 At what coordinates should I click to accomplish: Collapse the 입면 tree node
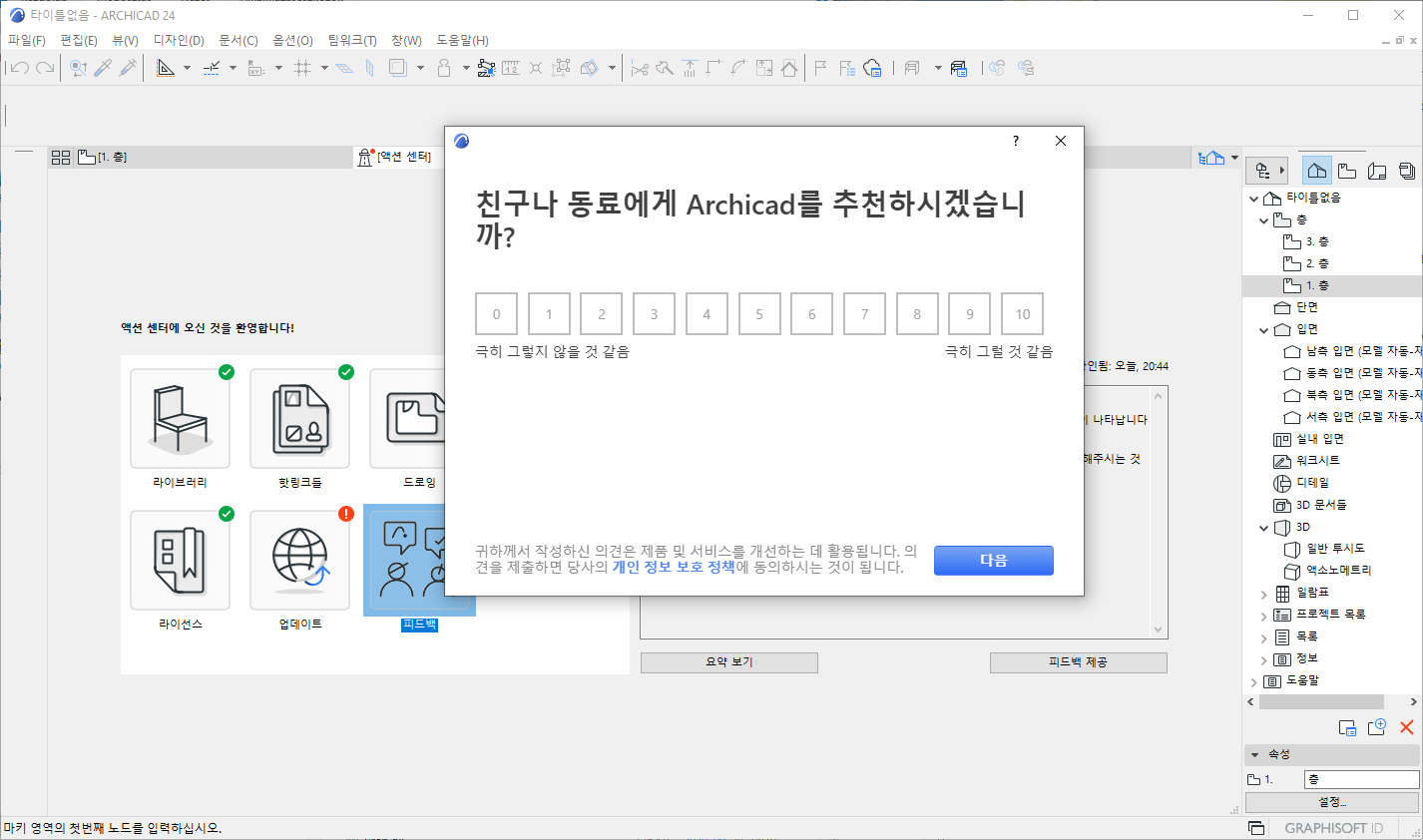point(1264,330)
